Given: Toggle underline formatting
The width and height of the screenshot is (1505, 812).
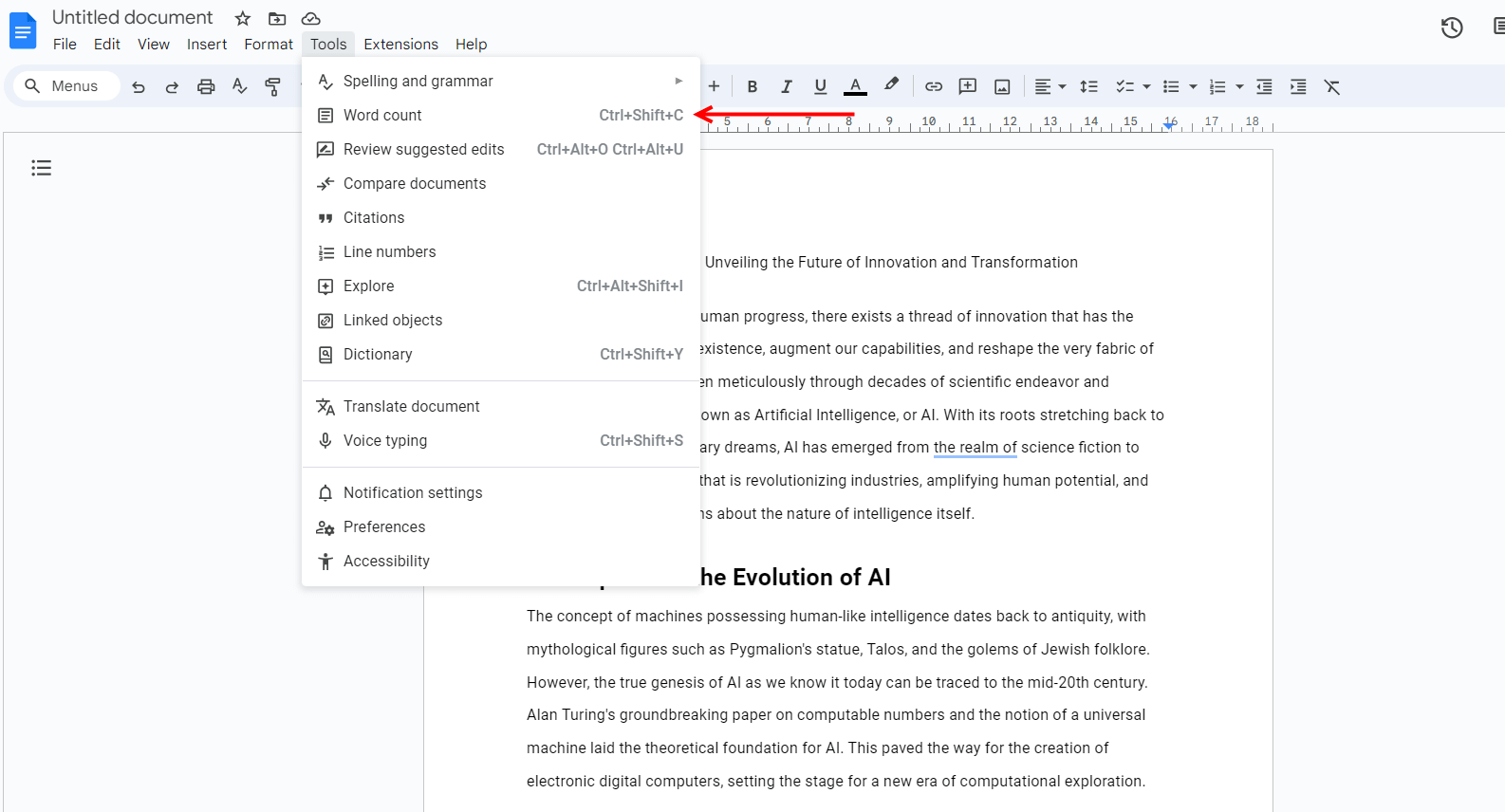Looking at the screenshot, I should point(820,86).
